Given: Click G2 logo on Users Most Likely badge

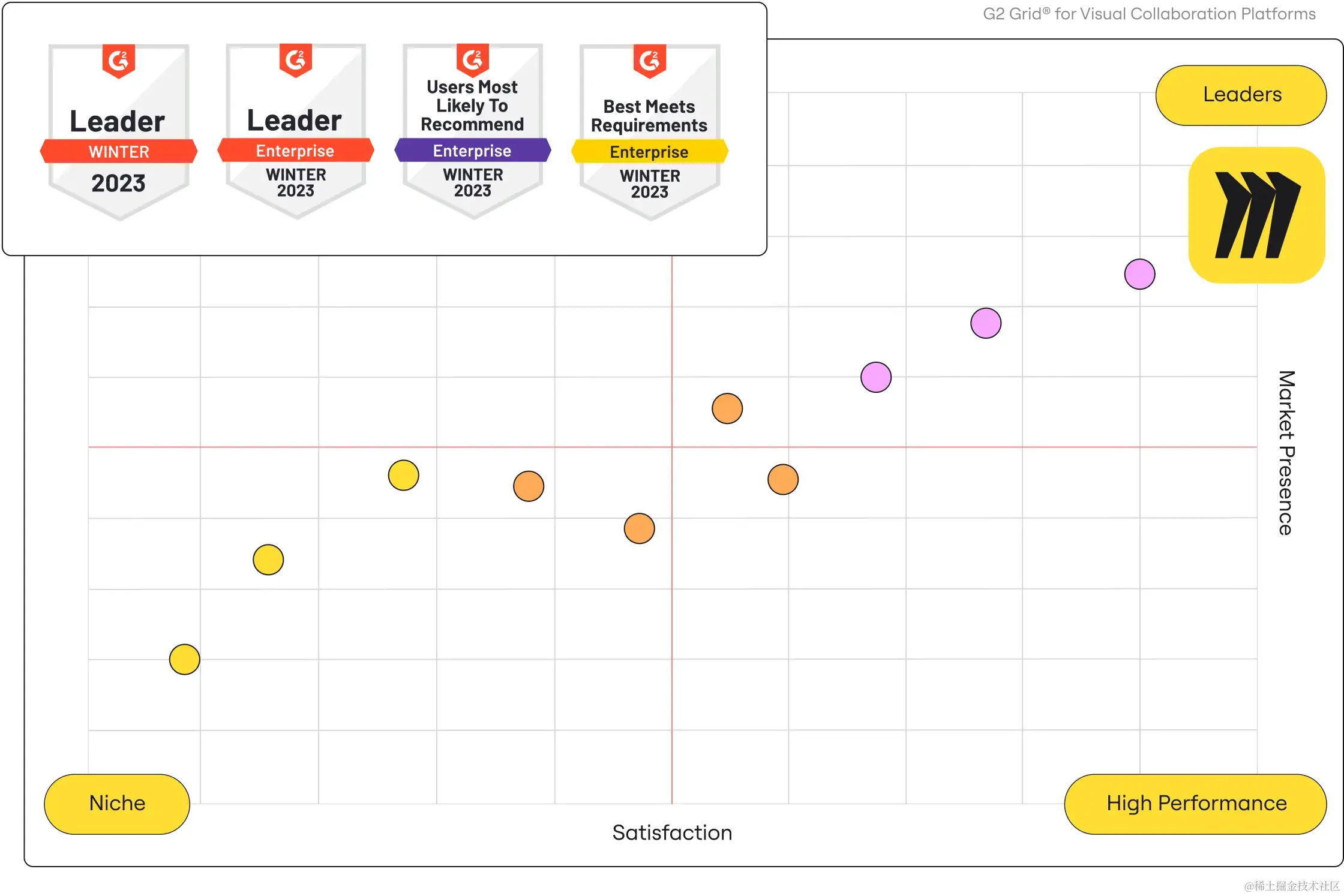Looking at the screenshot, I should [x=473, y=59].
